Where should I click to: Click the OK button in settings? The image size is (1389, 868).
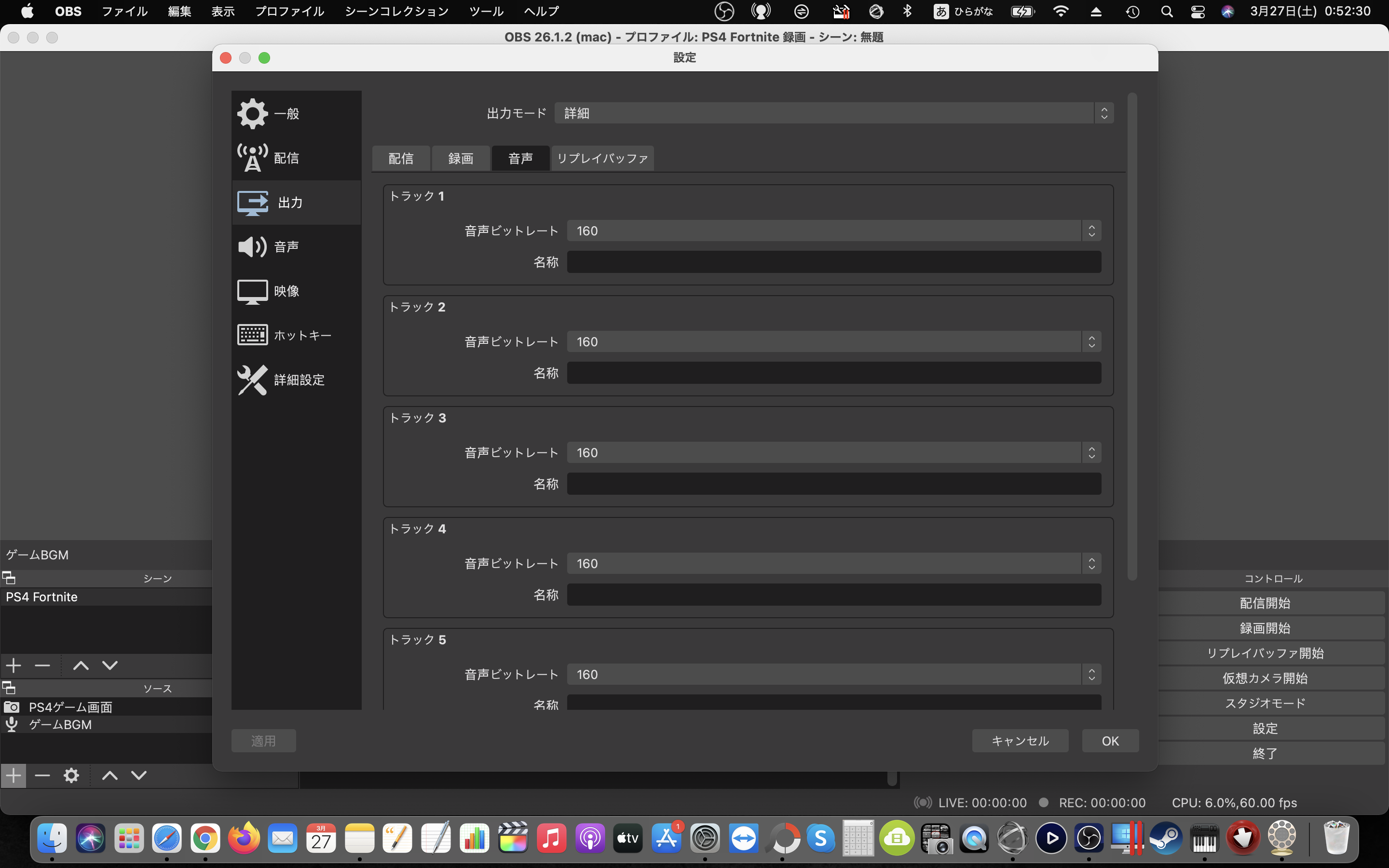1110,741
